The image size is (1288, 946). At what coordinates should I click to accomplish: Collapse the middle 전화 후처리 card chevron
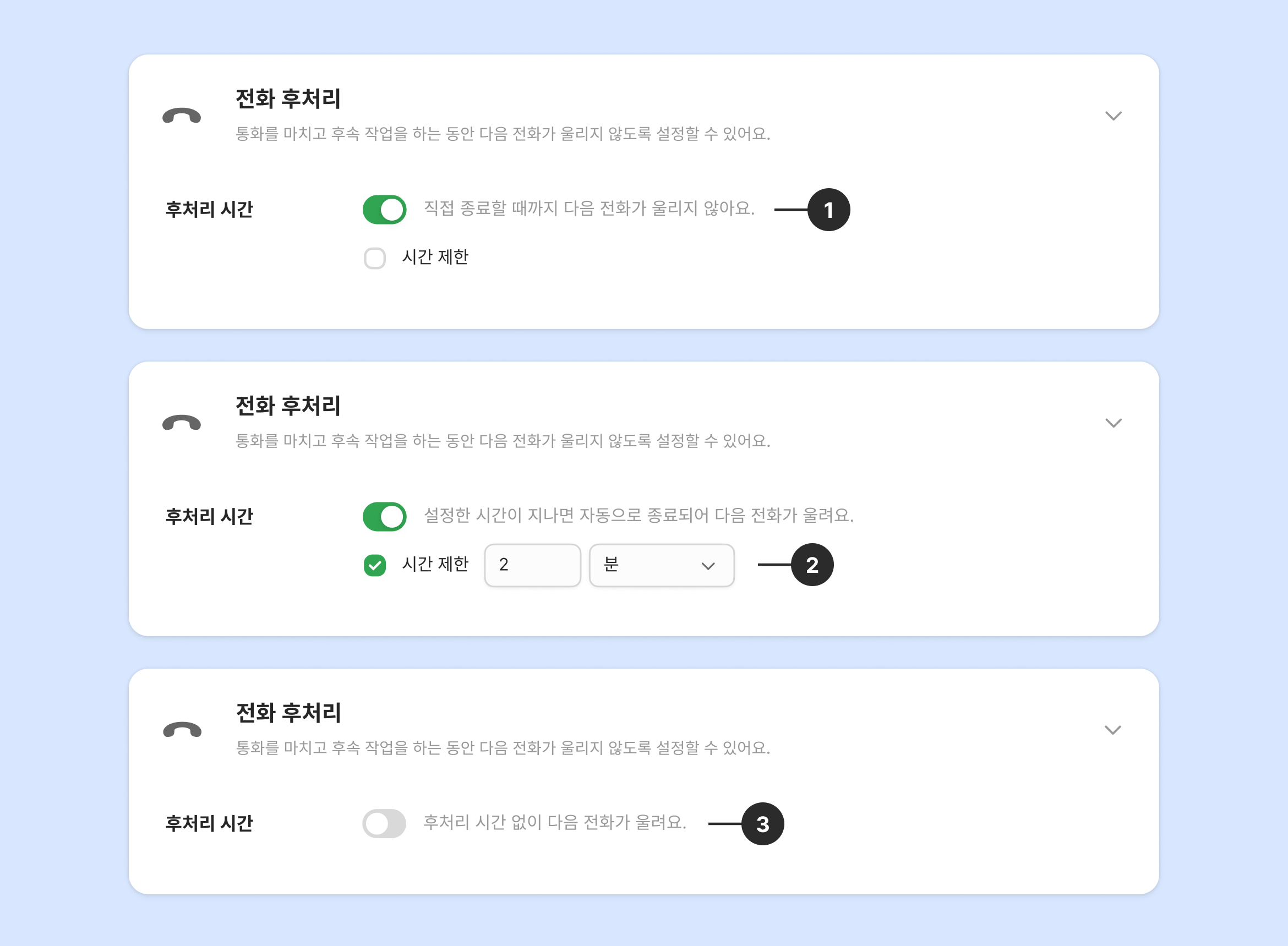(x=1113, y=423)
